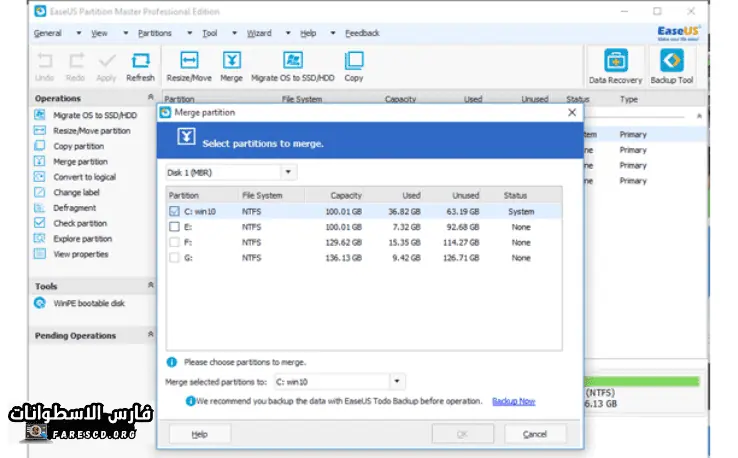The width and height of the screenshot is (738, 458).
Task: Uncheck the C: win10 partition checkbox
Action: (175, 212)
